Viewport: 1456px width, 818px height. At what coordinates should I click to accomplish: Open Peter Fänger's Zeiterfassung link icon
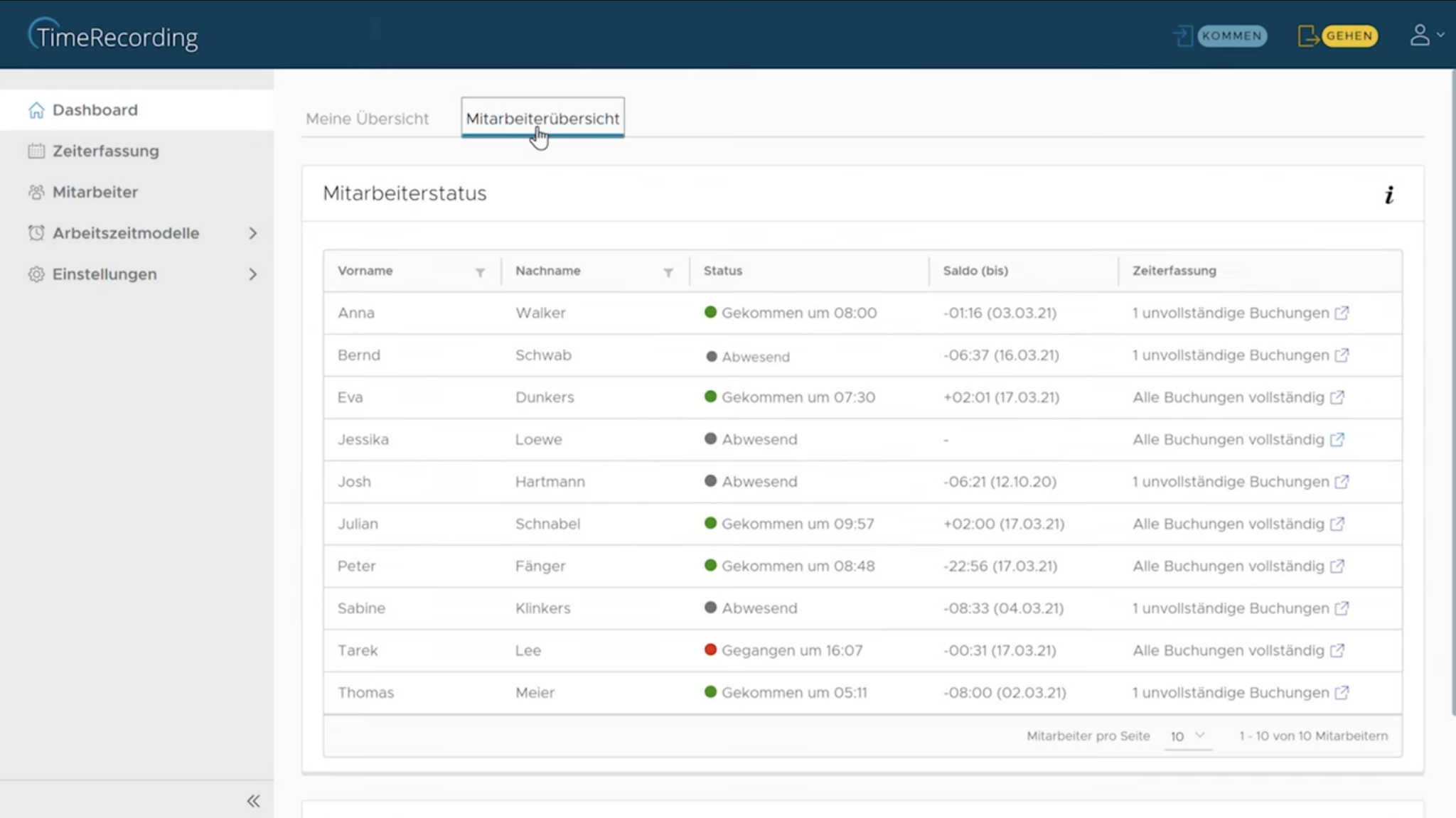click(x=1337, y=566)
